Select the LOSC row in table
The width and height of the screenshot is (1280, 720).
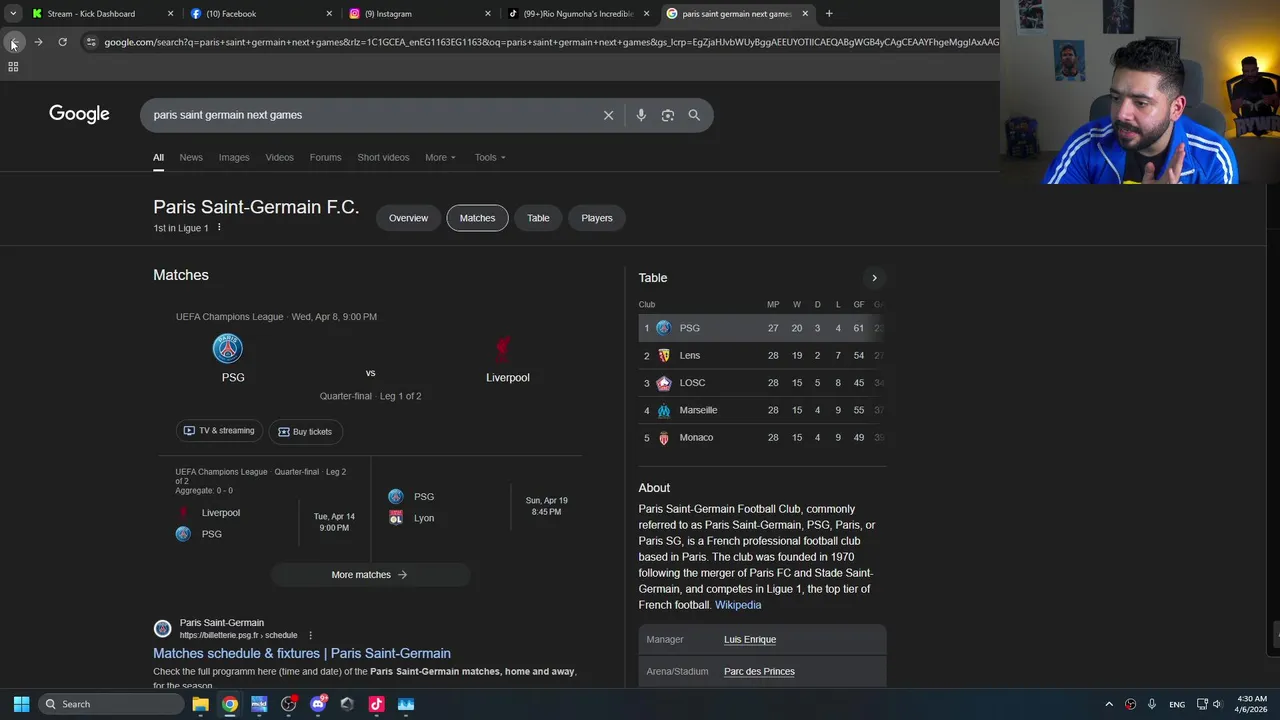[x=762, y=383]
